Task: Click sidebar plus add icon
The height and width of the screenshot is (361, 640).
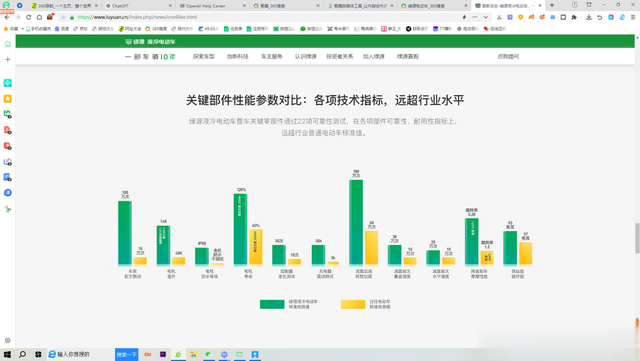Action: coord(8,60)
